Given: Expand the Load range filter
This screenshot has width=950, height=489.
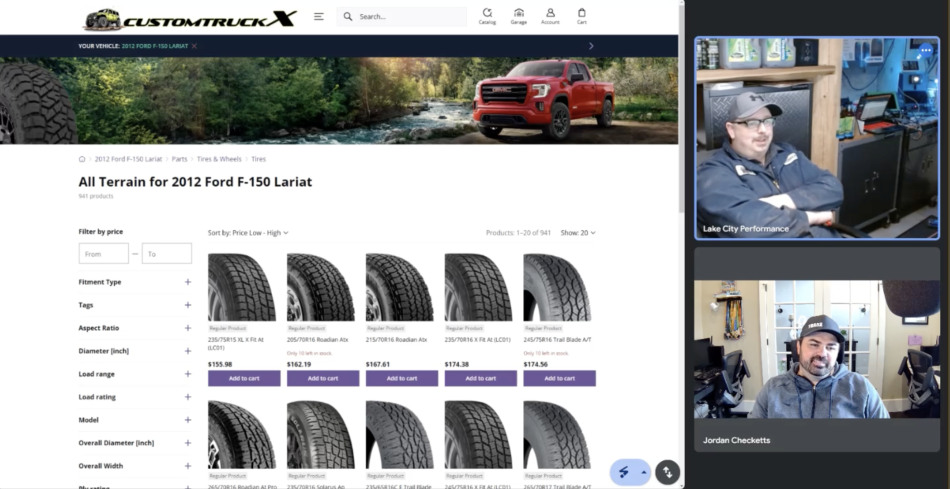Looking at the screenshot, I should pyautogui.click(x=187, y=374).
